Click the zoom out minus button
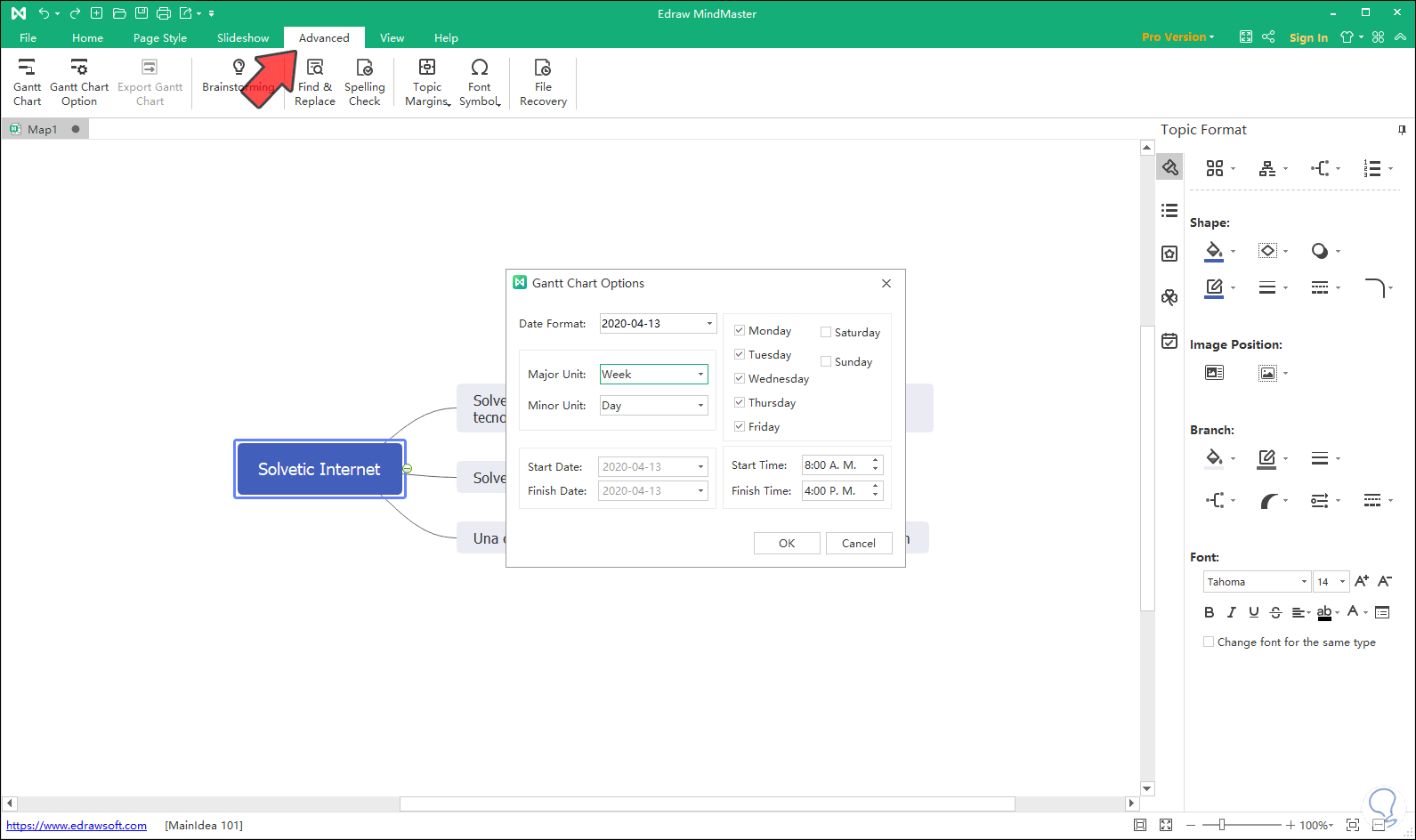Screen dimensions: 1416x840 (x=1193, y=826)
